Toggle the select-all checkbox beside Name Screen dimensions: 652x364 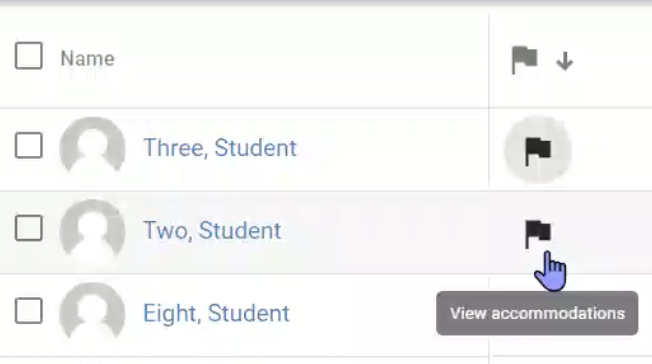(x=29, y=55)
